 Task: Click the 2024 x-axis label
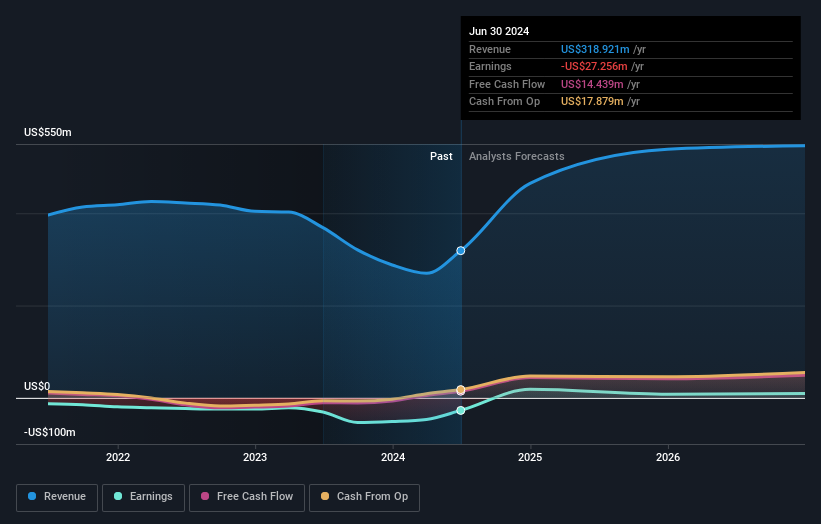pos(393,457)
